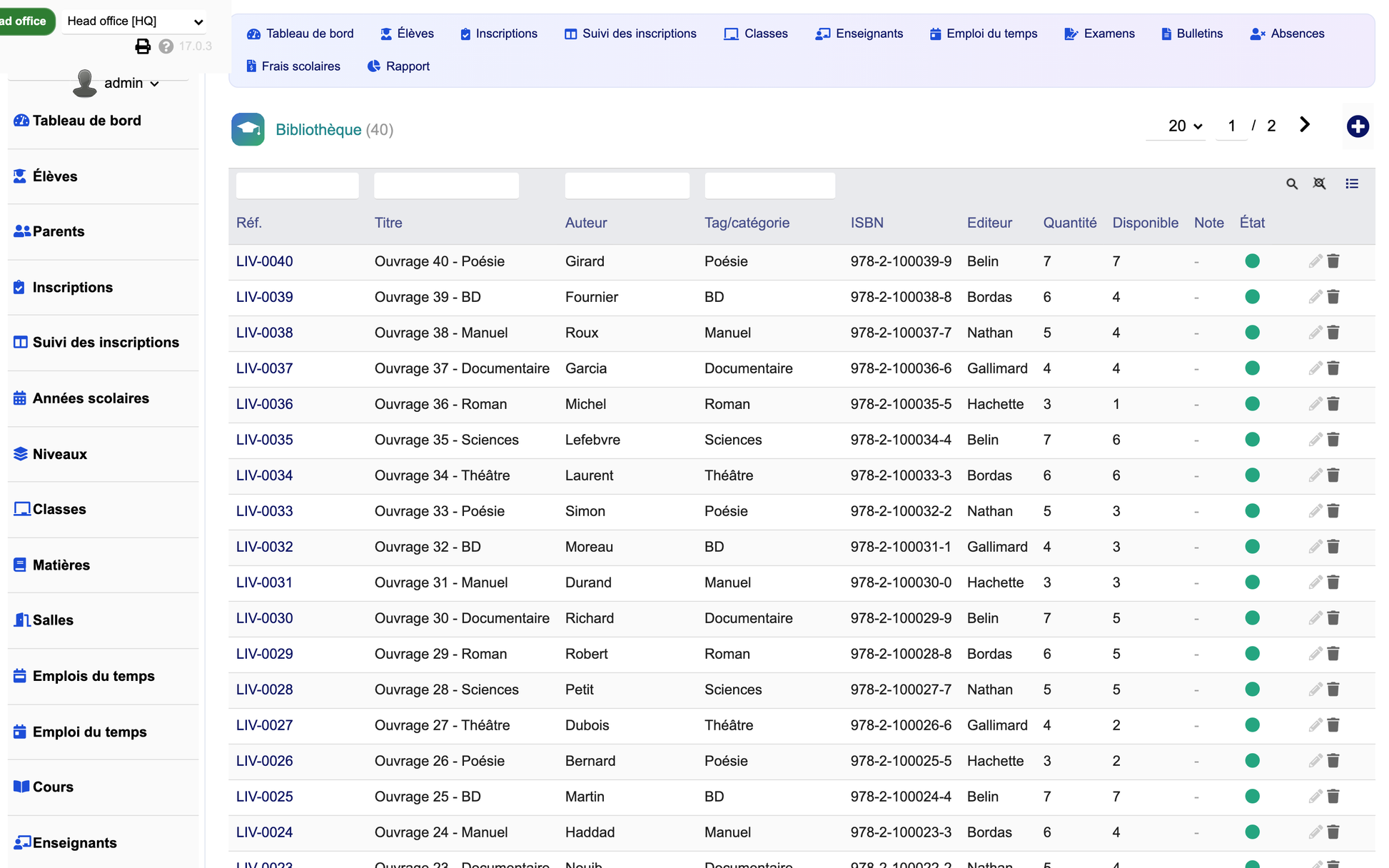Open Salles in left sidebar
The height and width of the screenshot is (868, 1389).
tap(44, 620)
